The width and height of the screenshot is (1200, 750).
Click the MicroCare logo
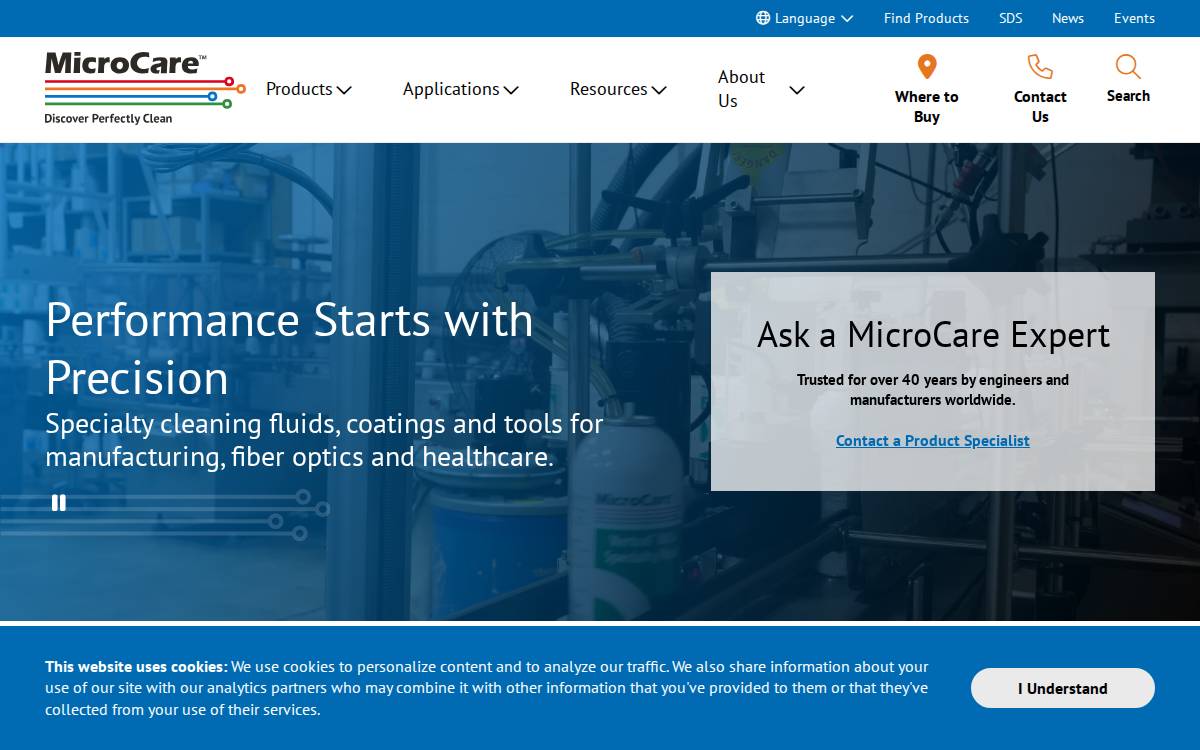[x=144, y=88]
